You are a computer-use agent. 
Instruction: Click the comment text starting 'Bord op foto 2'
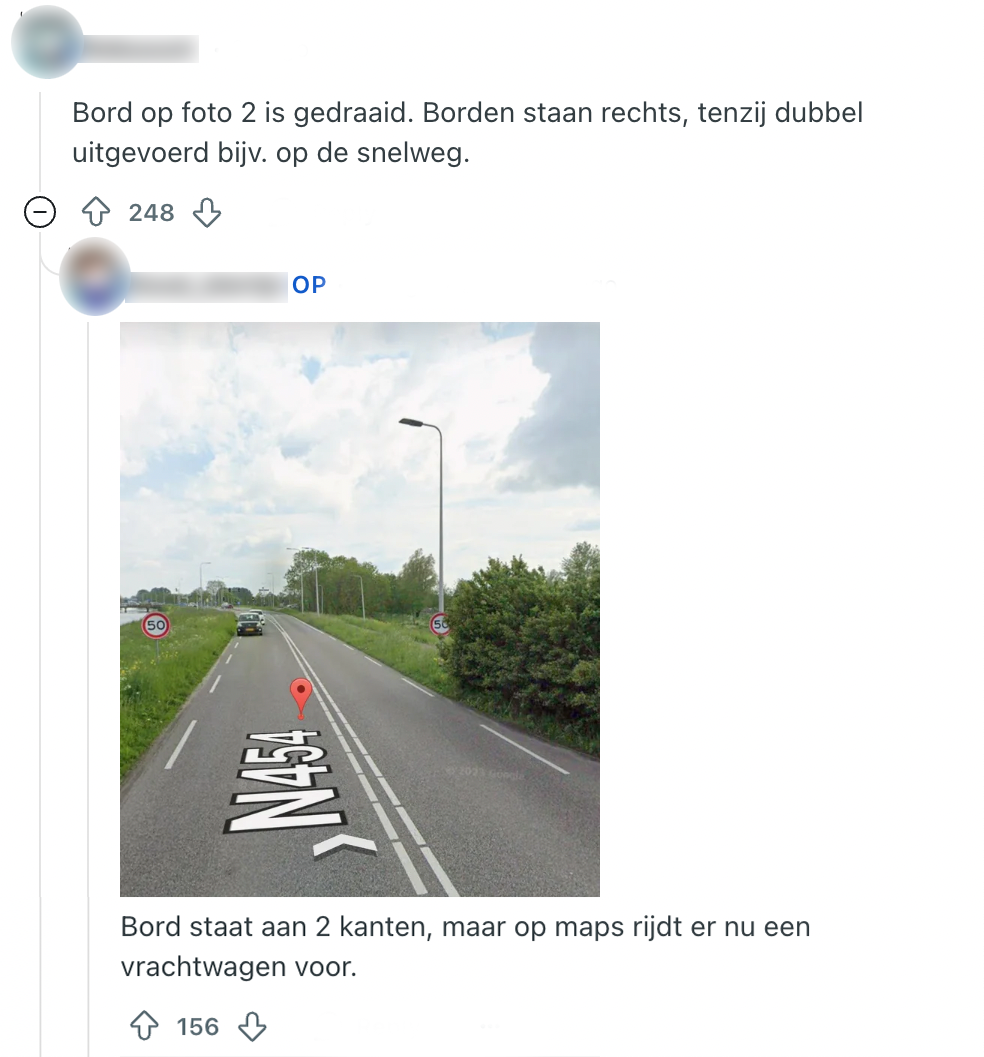point(467,133)
